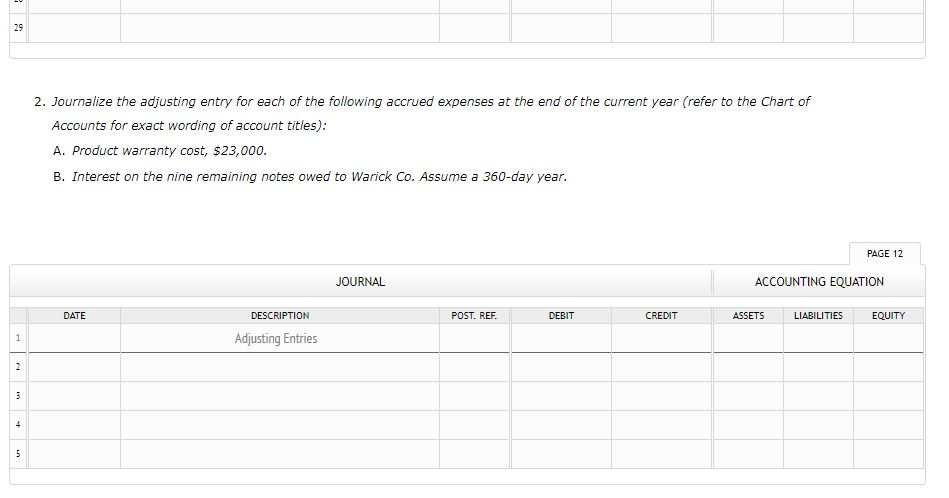Click the Assets cell in row 2
Screen dimensions: 949x498
[748, 368]
